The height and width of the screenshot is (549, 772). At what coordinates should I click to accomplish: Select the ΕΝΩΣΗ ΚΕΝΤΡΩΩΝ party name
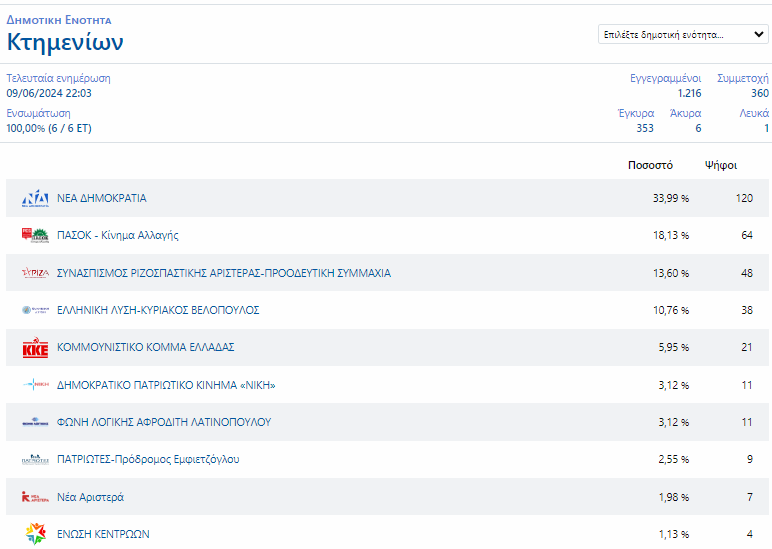pyautogui.click(x=103, y=534)
